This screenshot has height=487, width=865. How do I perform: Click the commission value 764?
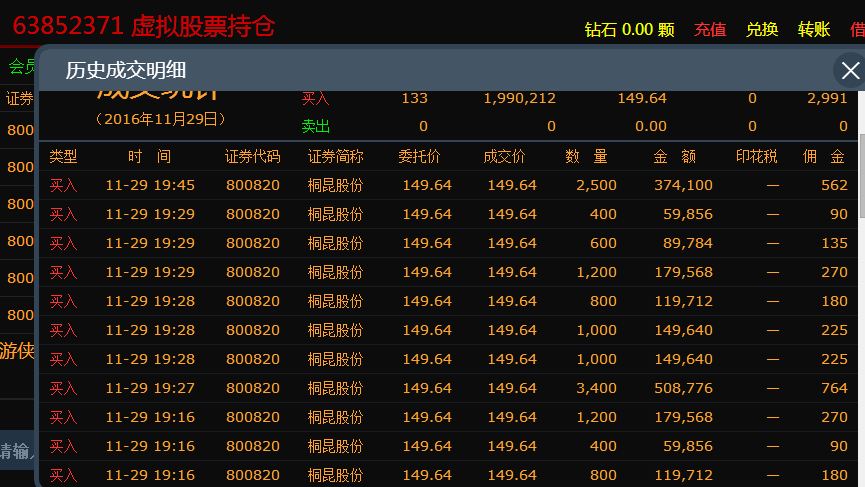coord(834,388)
